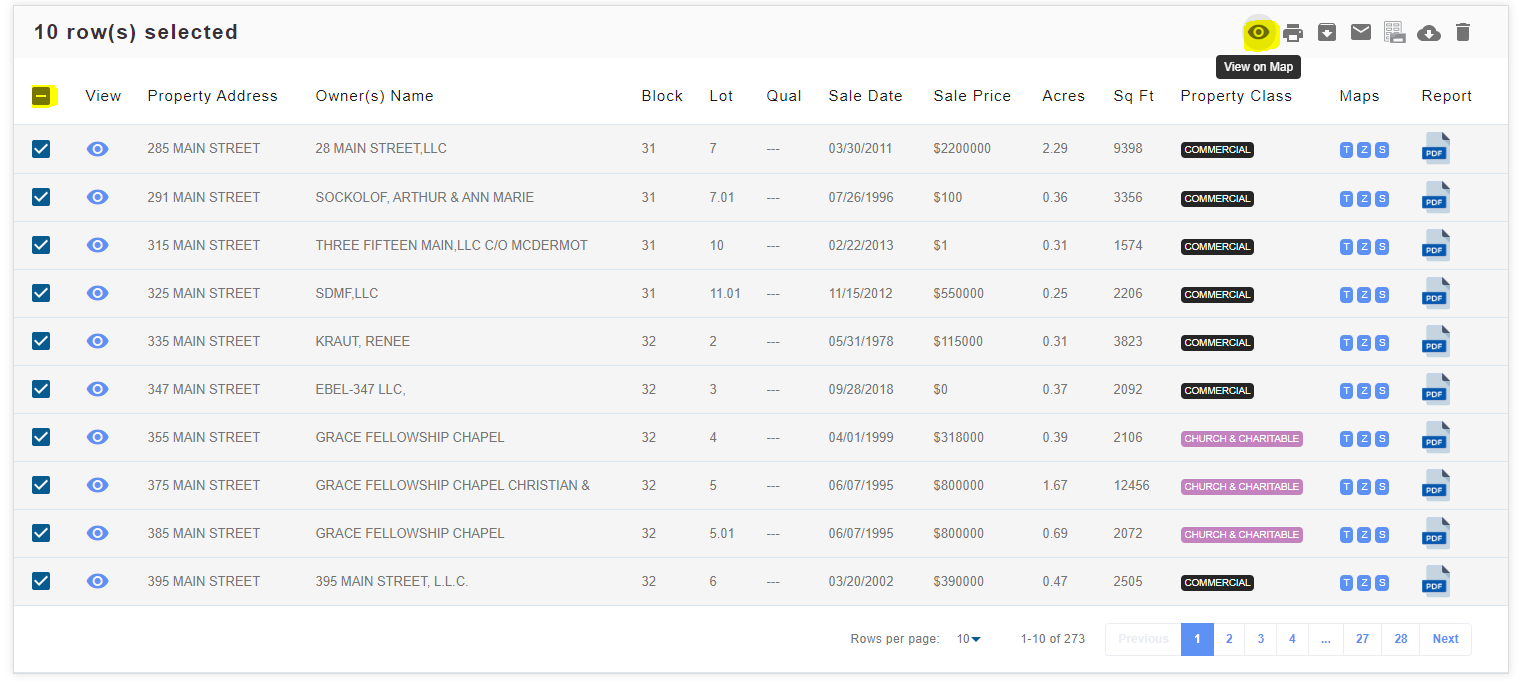Click the sale price $2200000 cell
This screenshot has height=685, width=1526.
pos(962,149)
